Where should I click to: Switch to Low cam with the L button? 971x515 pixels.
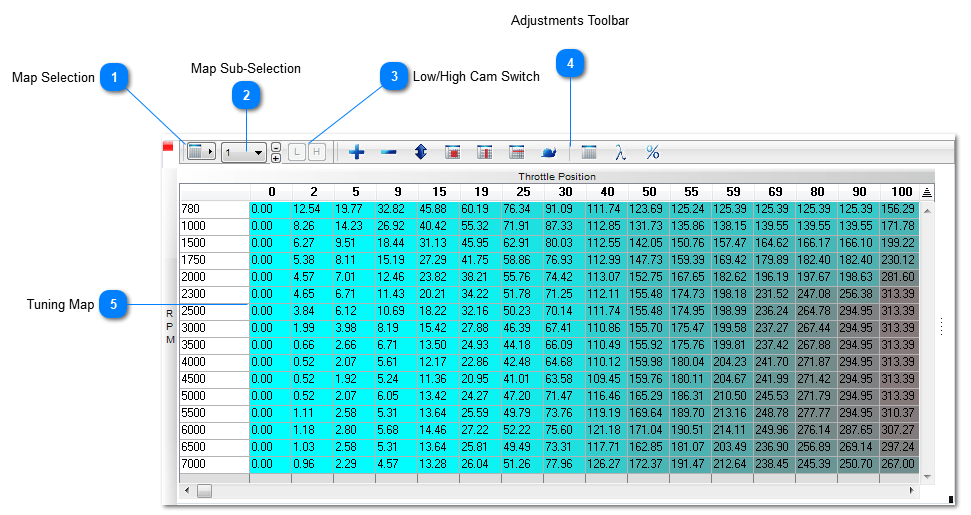click(297, 152)
